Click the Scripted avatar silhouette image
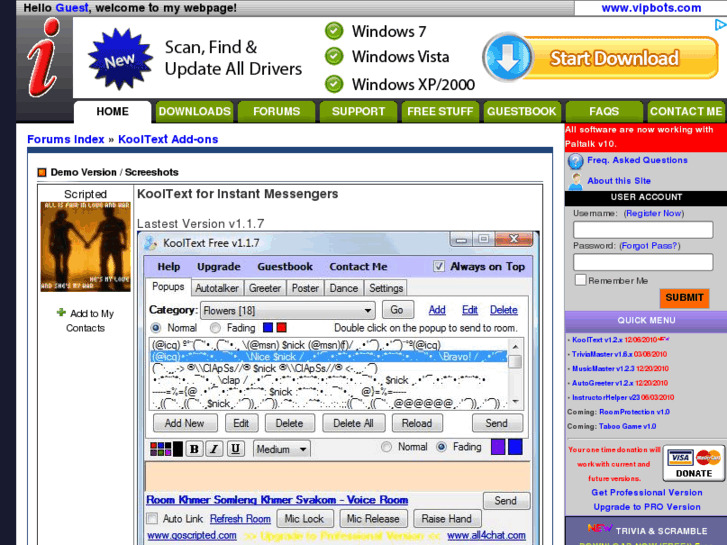This screenshot has width=727, height=545. tap(85, 246)
